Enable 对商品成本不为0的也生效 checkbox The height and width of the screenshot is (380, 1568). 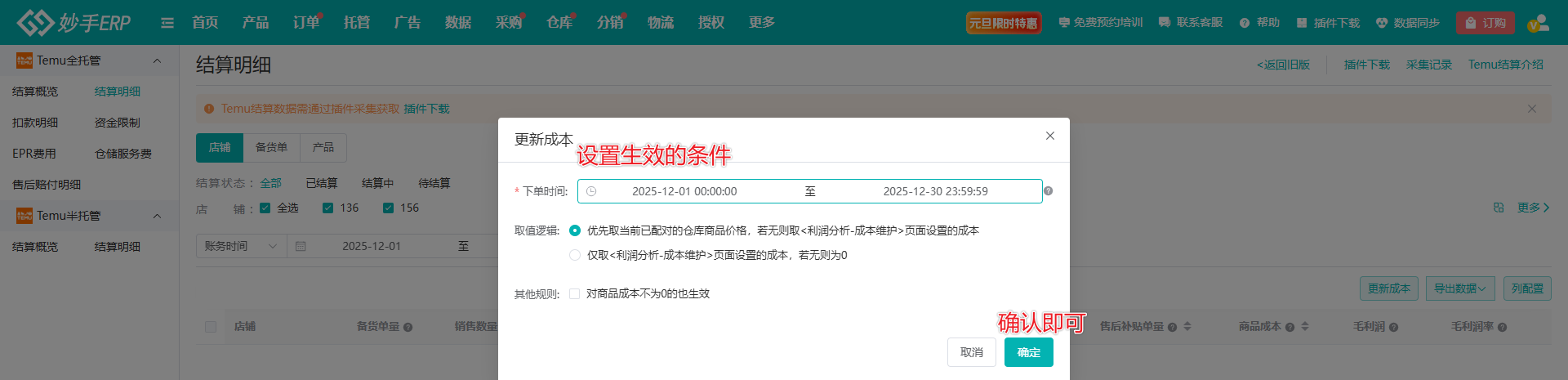[575, 293]
